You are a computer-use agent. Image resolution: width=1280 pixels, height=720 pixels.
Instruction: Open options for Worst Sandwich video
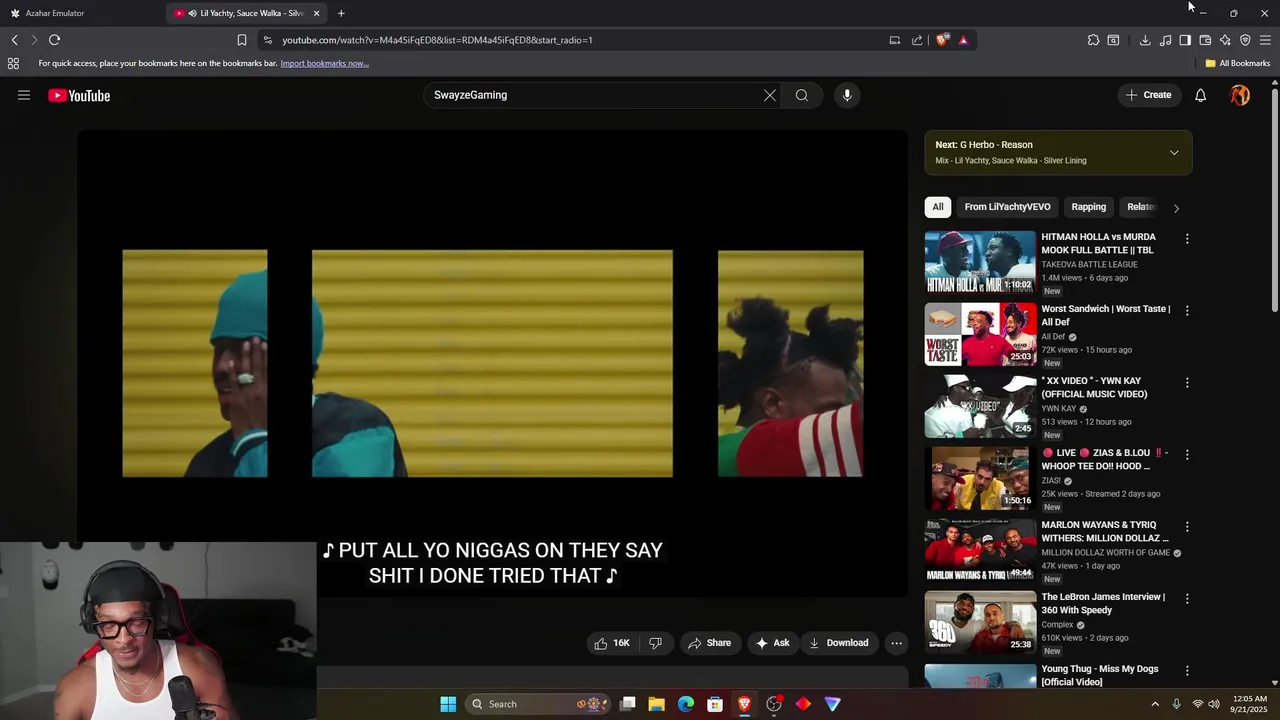1187,311
